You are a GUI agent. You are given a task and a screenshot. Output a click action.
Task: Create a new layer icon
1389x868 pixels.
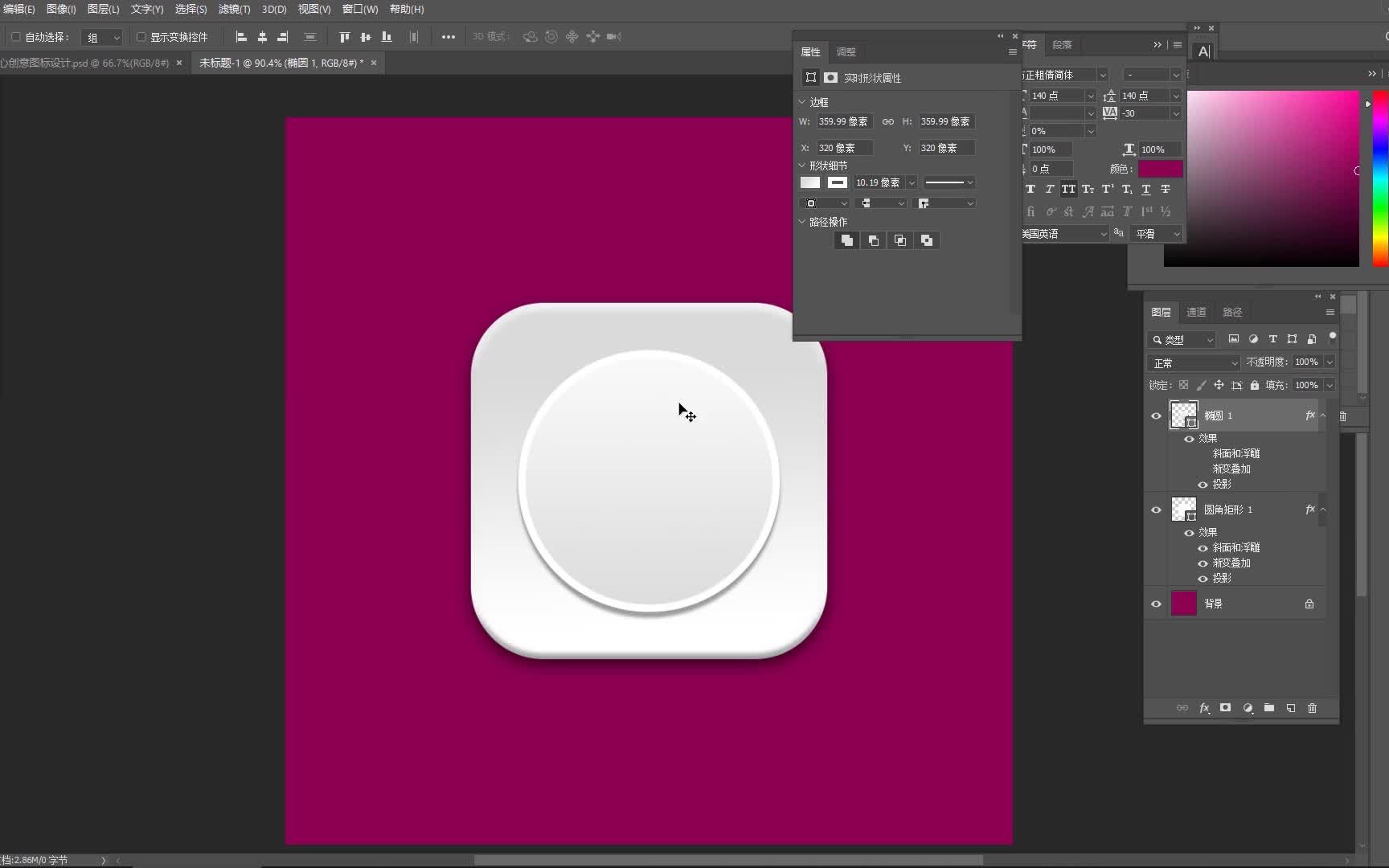click(1291, 708)
